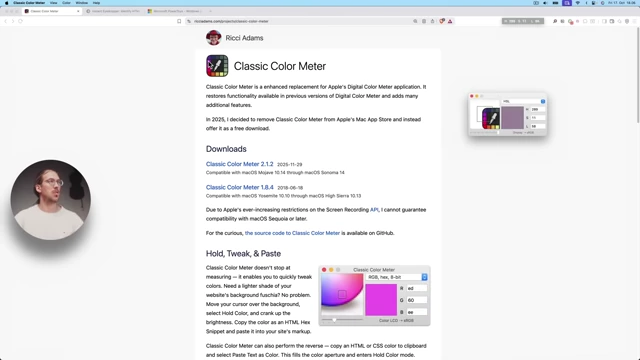Open the Classic Color Meter app menu
The height and width of the screenshot is (360, 640).
tap(29, 3)
